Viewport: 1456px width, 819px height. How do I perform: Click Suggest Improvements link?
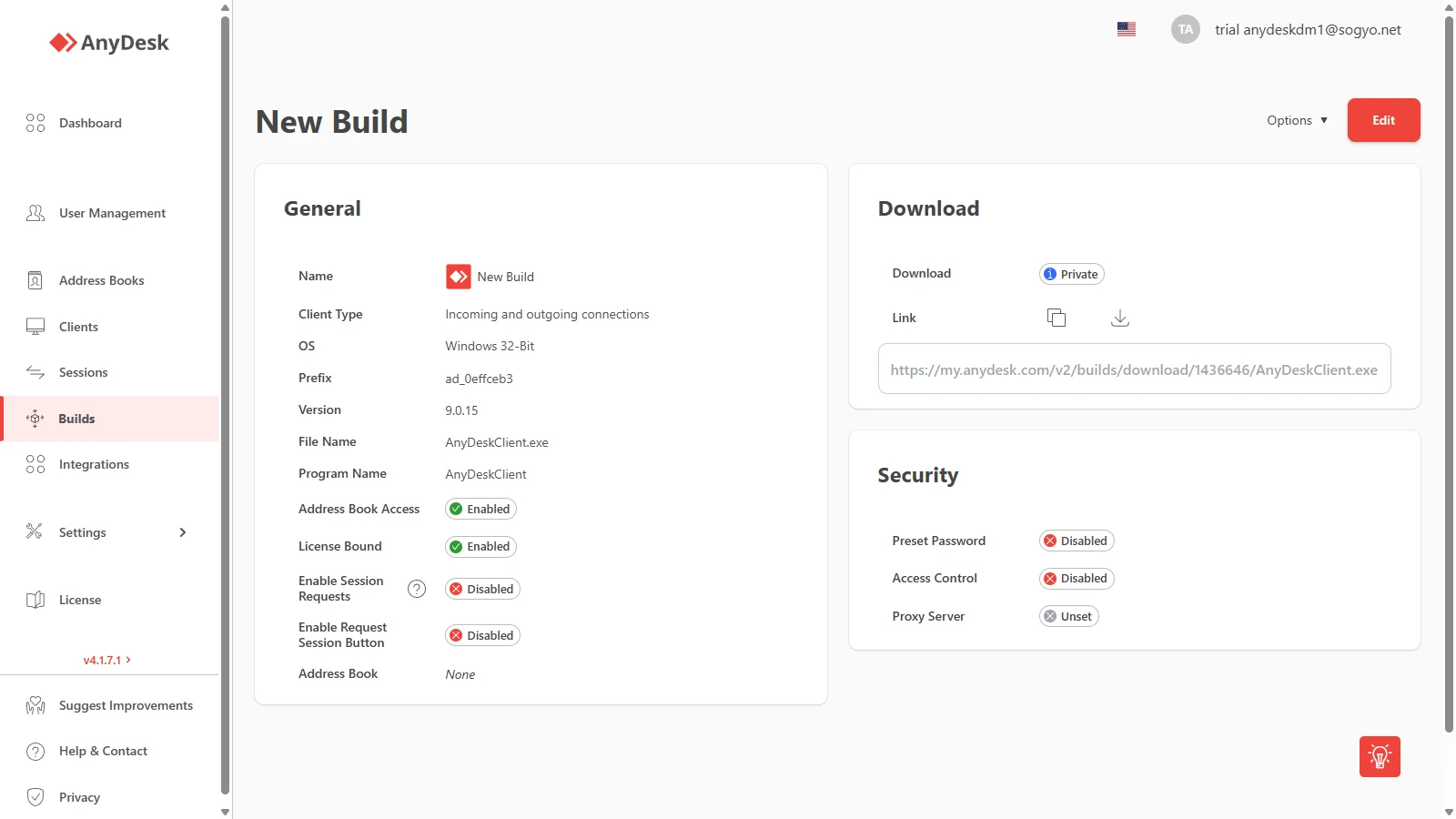pos(126,705)
